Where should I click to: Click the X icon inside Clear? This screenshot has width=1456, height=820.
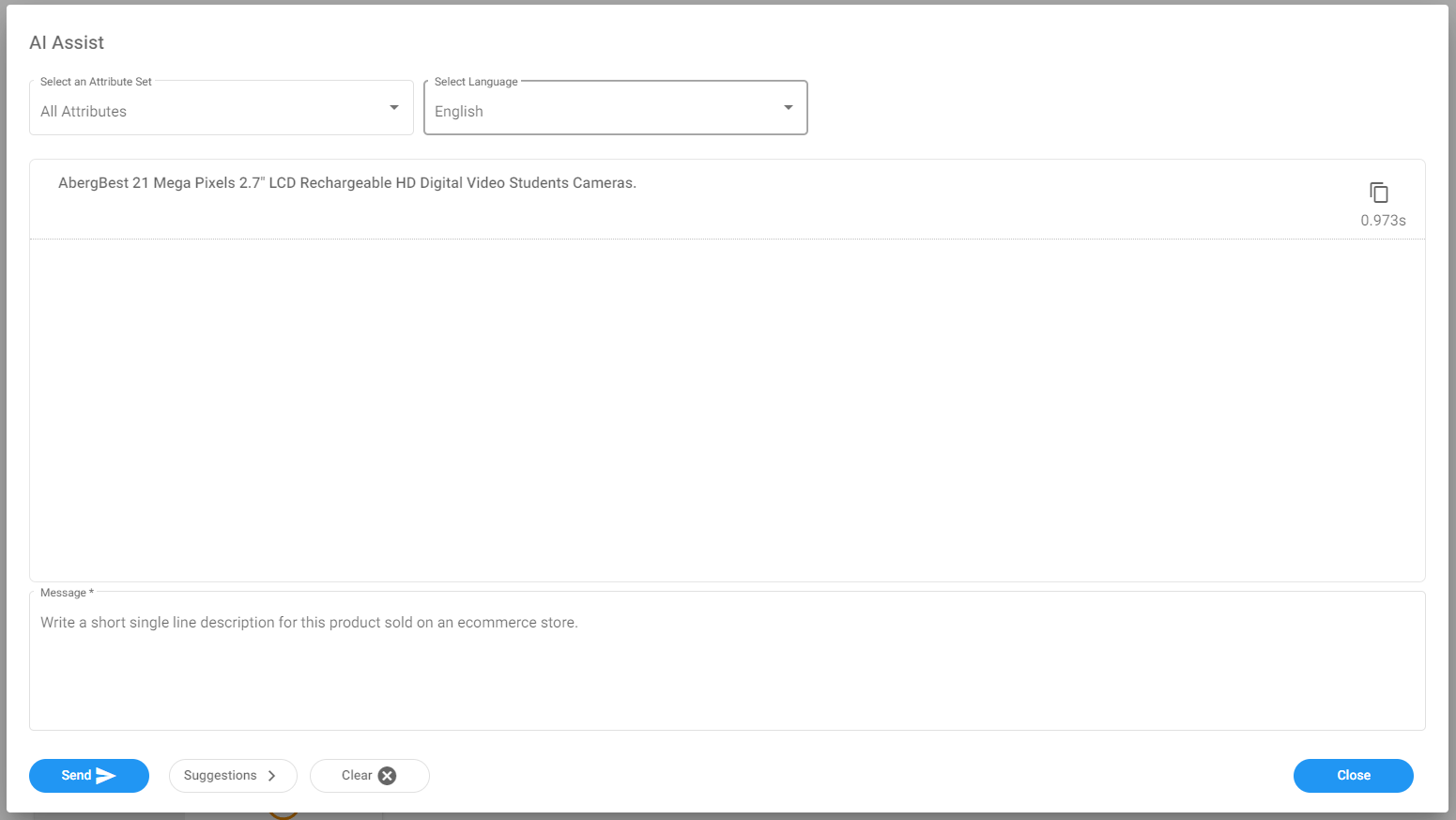click(387, 776)
